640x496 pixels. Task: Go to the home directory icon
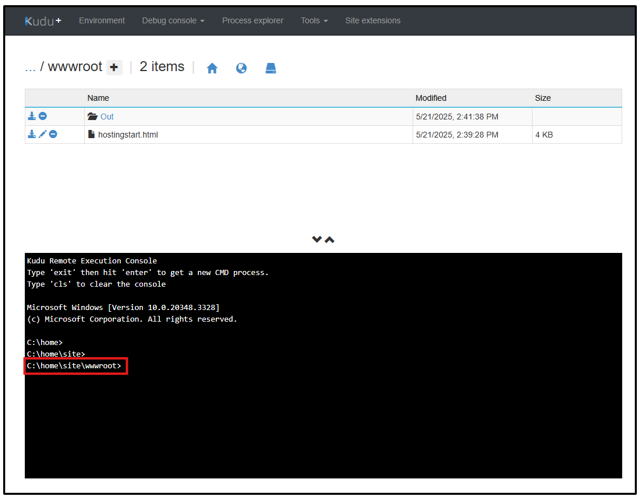pos(212,68)
